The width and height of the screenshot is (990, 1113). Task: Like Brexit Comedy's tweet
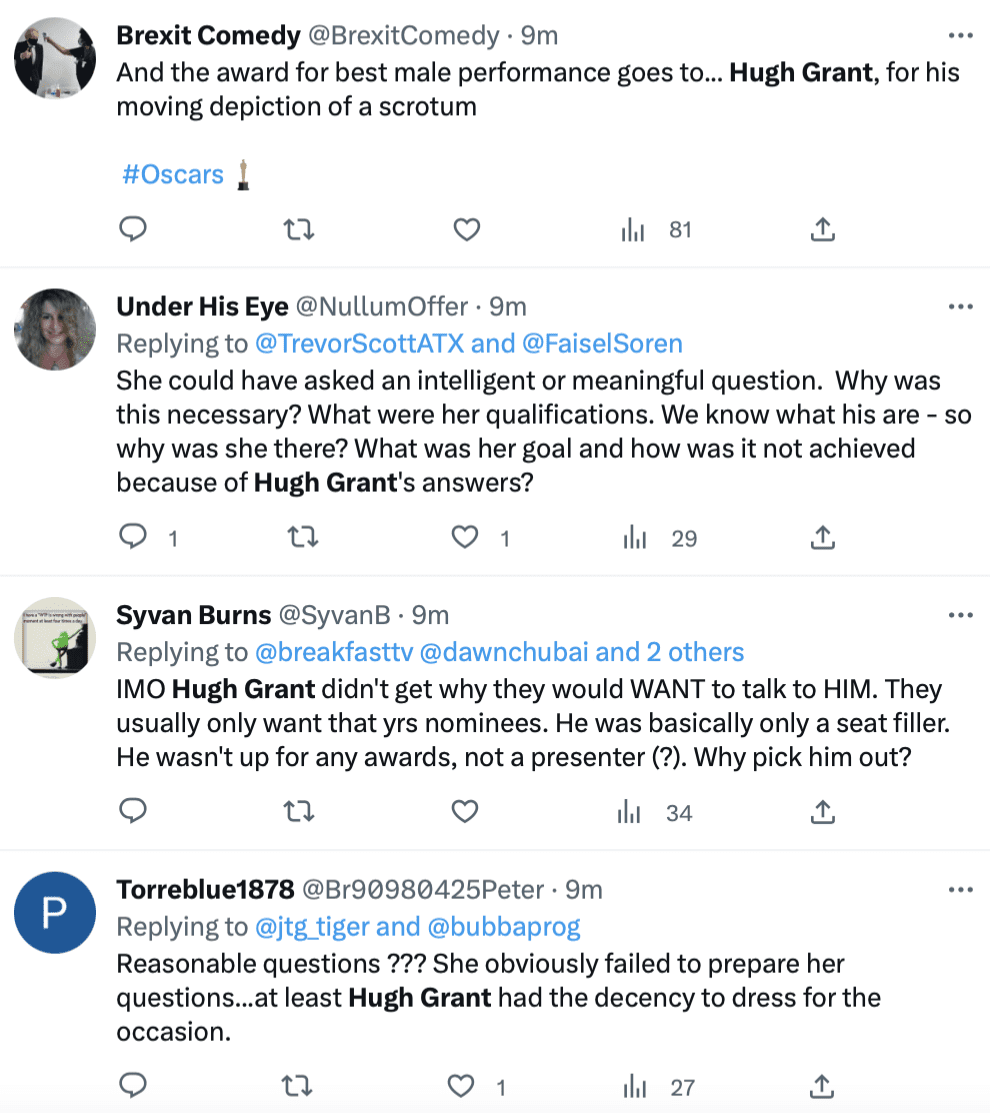pos(466,229)
